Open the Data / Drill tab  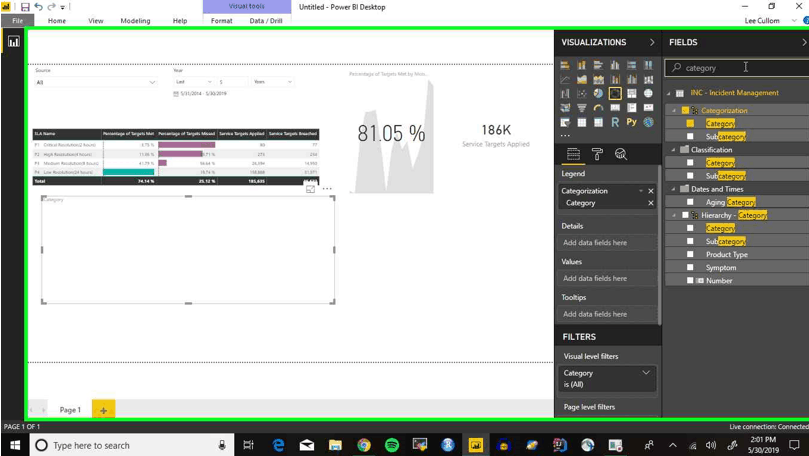coord(266,21)
